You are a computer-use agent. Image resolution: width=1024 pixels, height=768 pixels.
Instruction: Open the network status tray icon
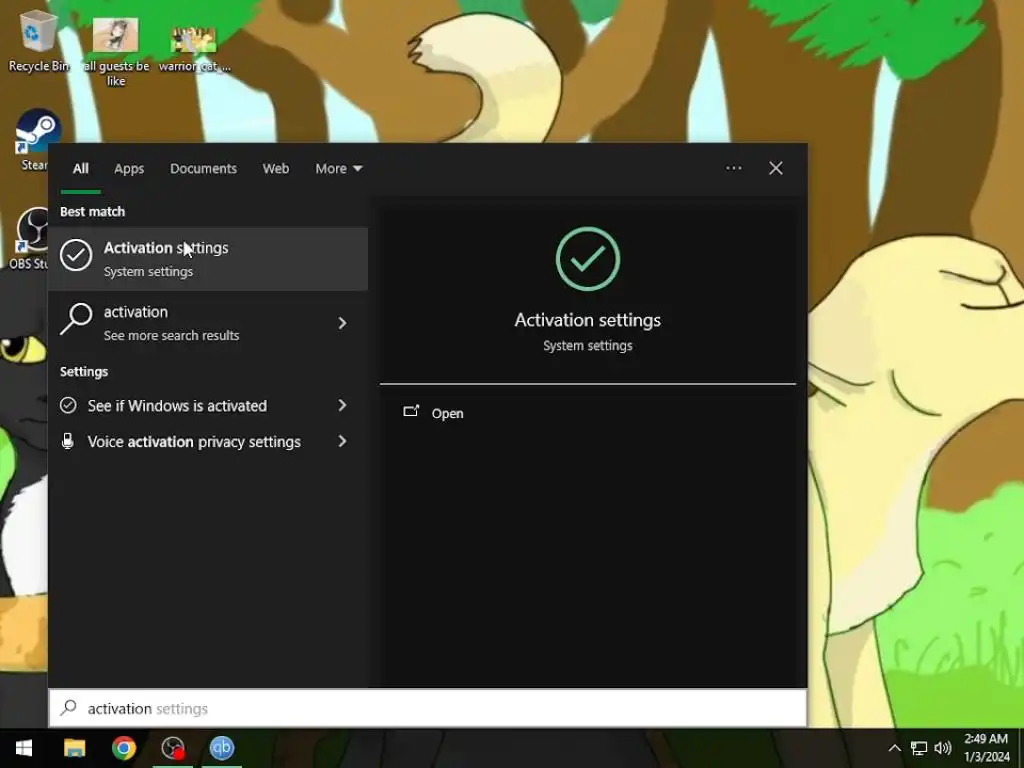click(919, 748)
